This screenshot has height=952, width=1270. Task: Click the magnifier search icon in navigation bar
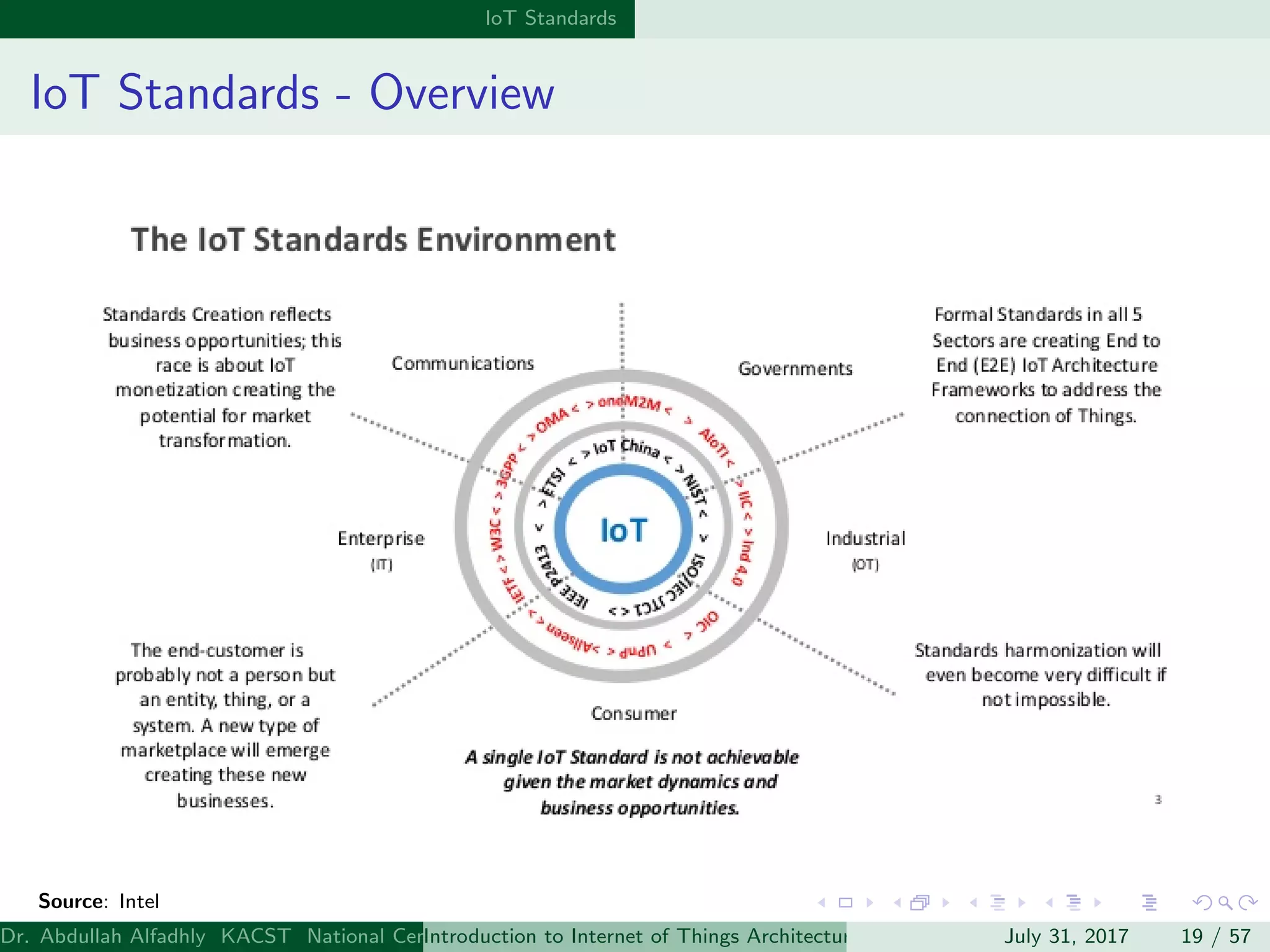(1225, 903)
